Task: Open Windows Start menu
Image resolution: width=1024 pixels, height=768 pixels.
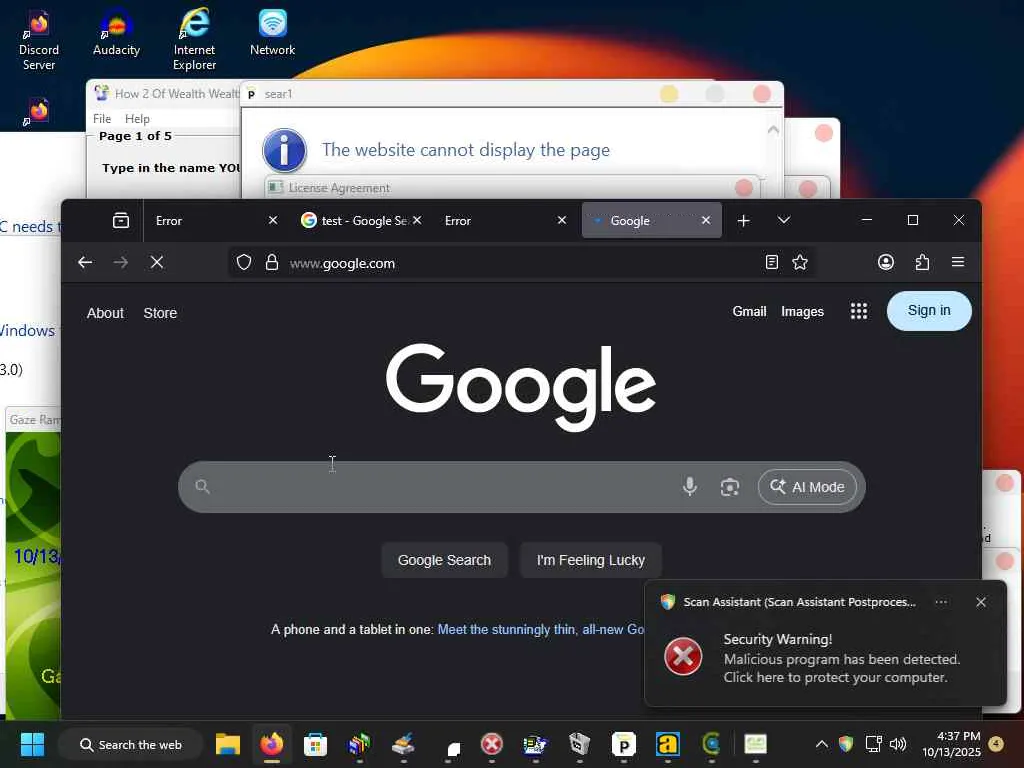Action: click(32, 744)
